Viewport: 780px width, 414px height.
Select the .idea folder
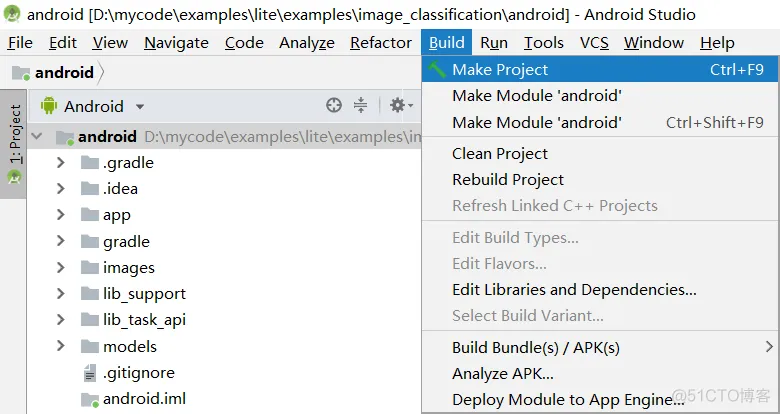120,189
